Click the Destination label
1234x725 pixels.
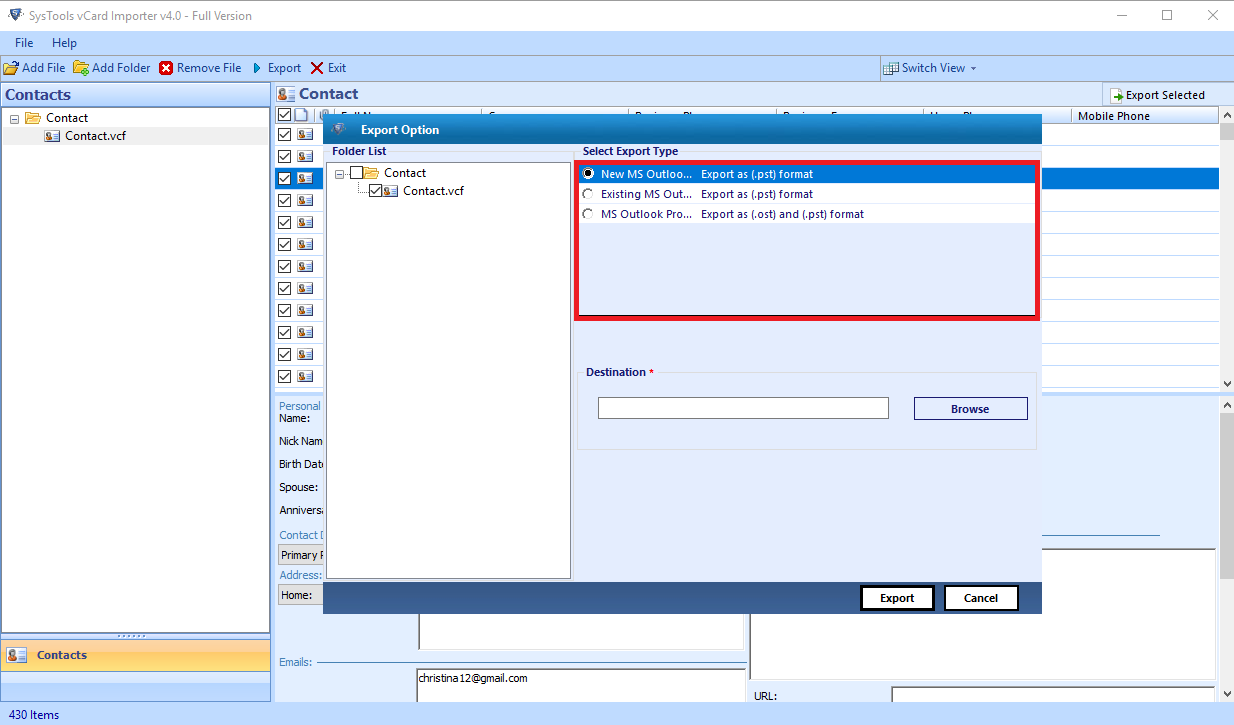pyautogui.click(x=616, y=372)
